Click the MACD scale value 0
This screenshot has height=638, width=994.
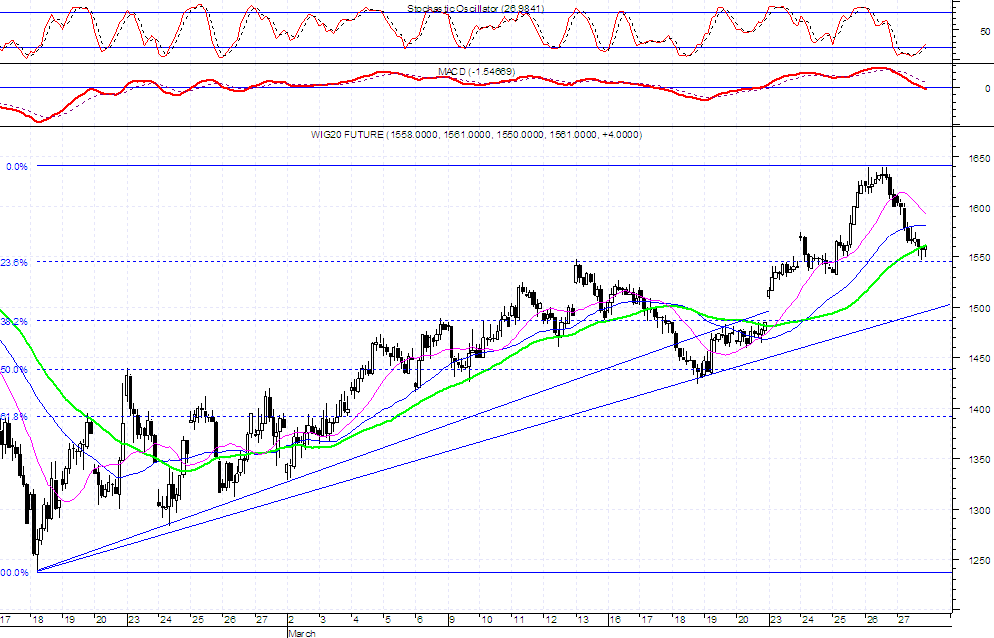click(988, 88)
